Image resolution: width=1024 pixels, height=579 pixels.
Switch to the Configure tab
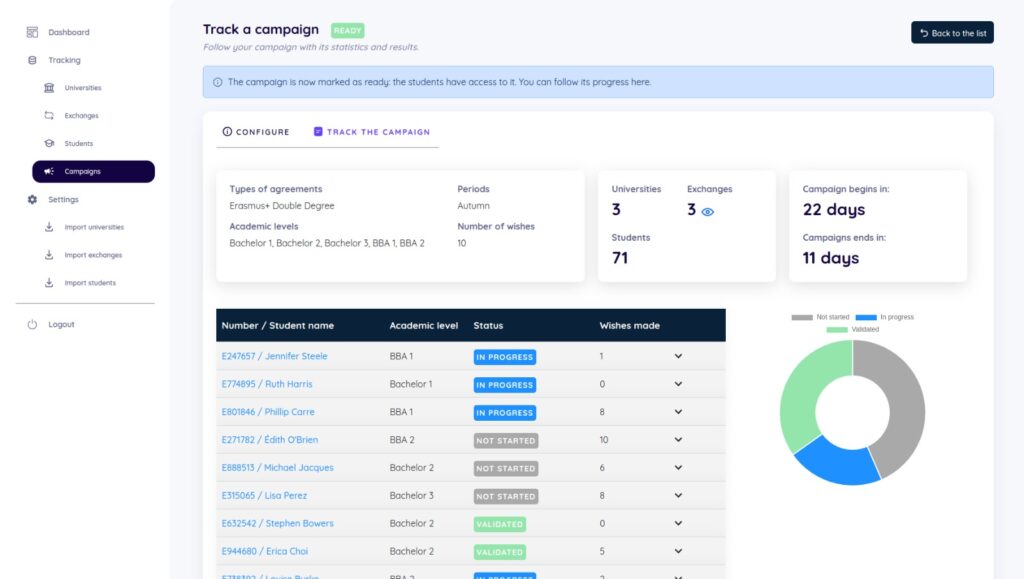pos(256,132)
